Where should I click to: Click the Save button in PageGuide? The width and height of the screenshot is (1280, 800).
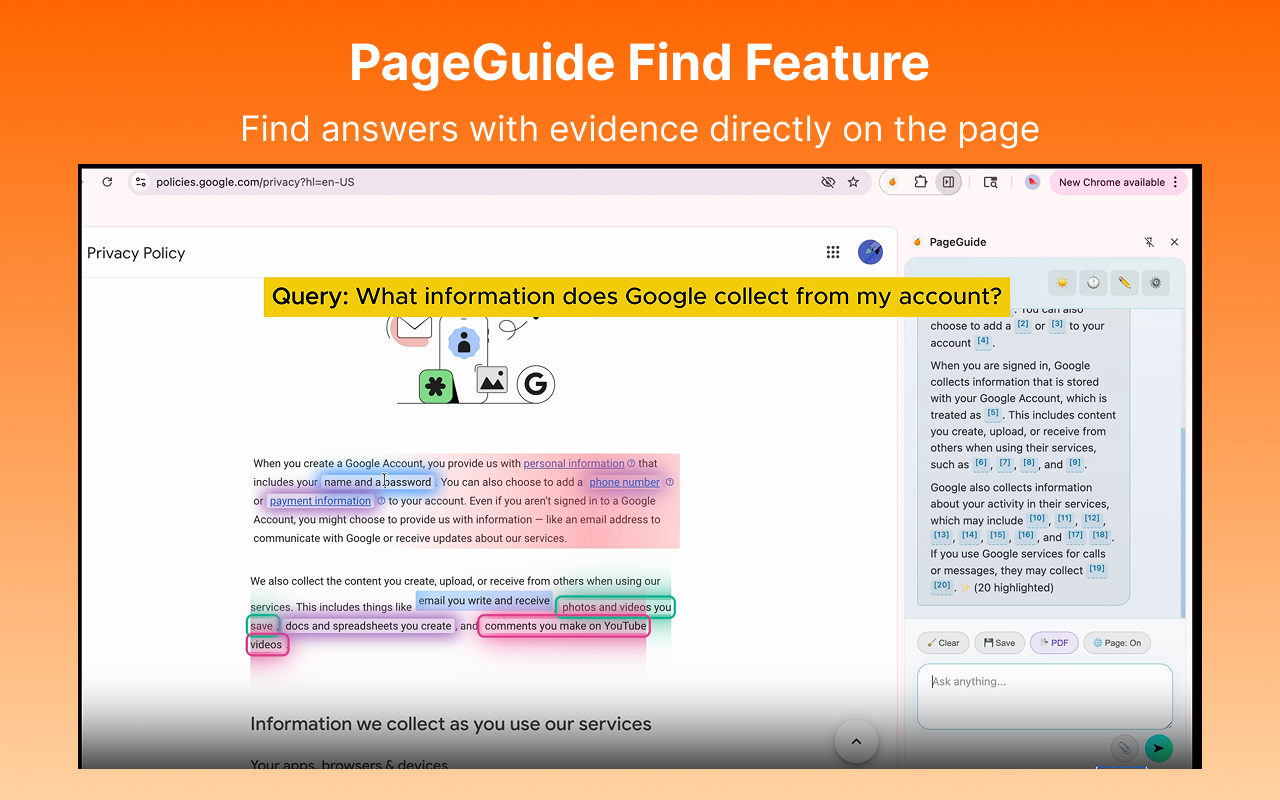[x=999, y=643]
